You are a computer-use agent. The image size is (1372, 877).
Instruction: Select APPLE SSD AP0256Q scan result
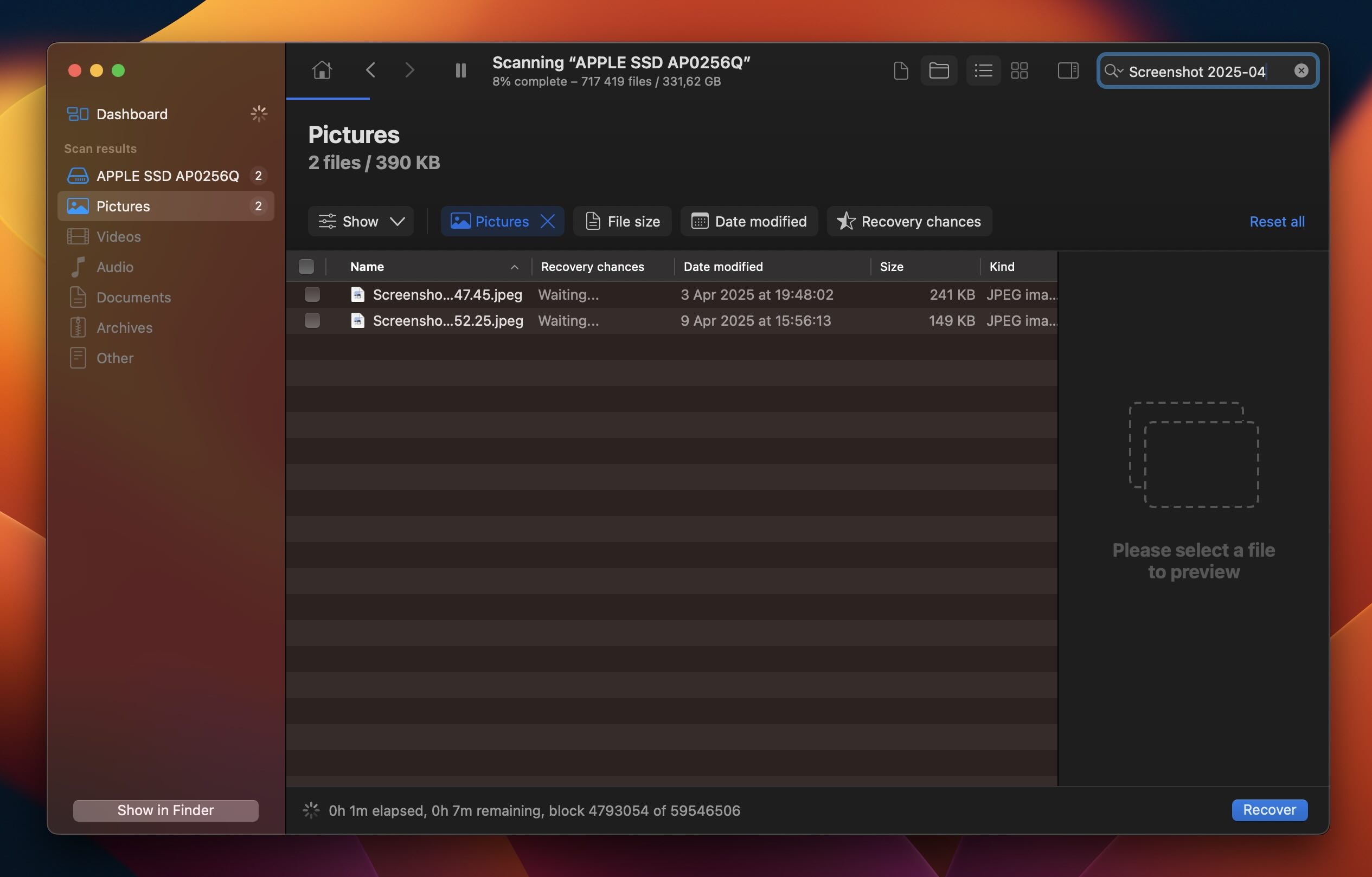point(165,176)
